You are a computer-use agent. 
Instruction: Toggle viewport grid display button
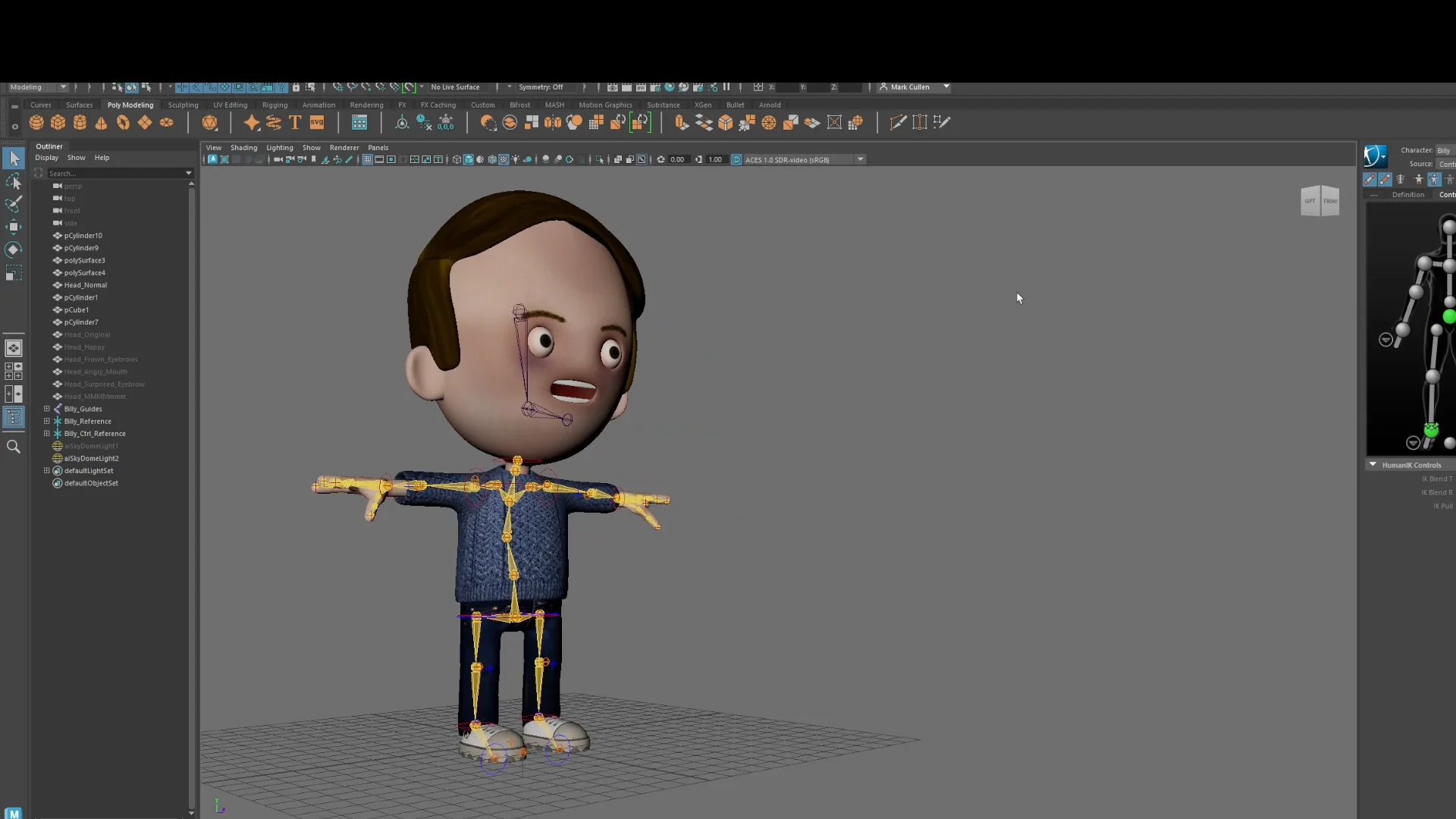tap(367, 159)
